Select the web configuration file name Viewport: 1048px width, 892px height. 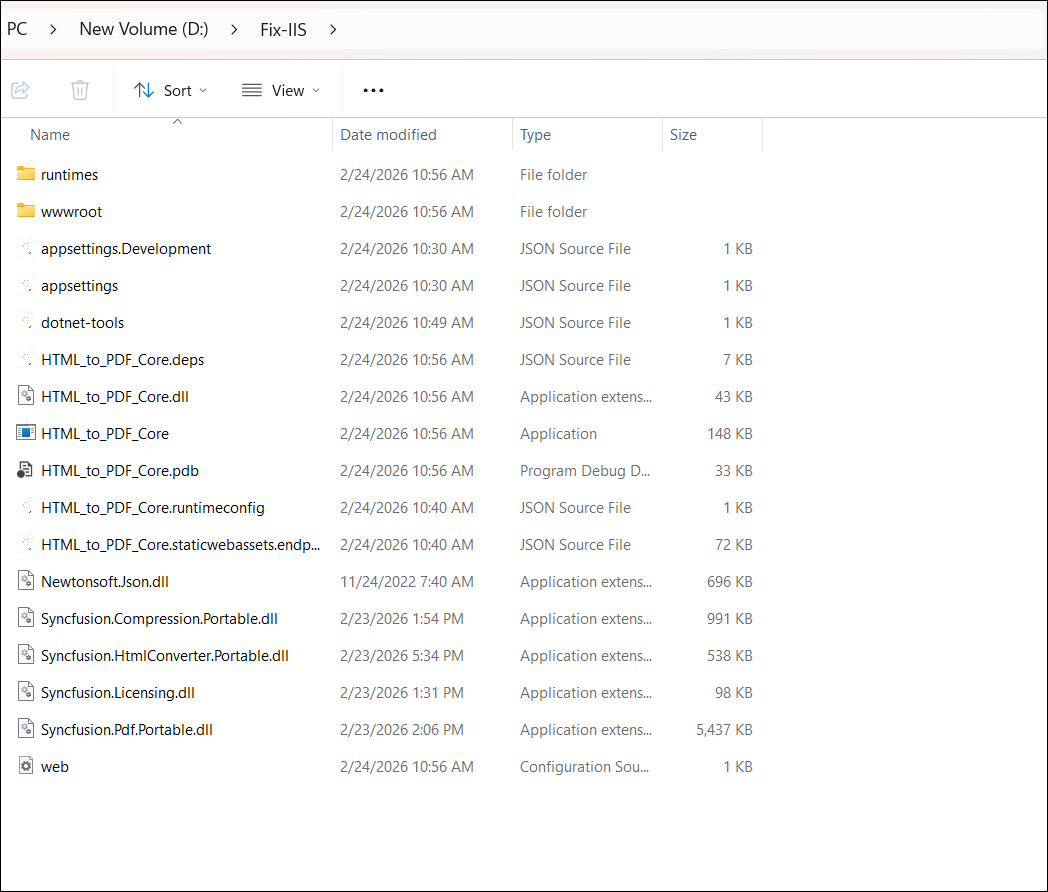(55, 766)
